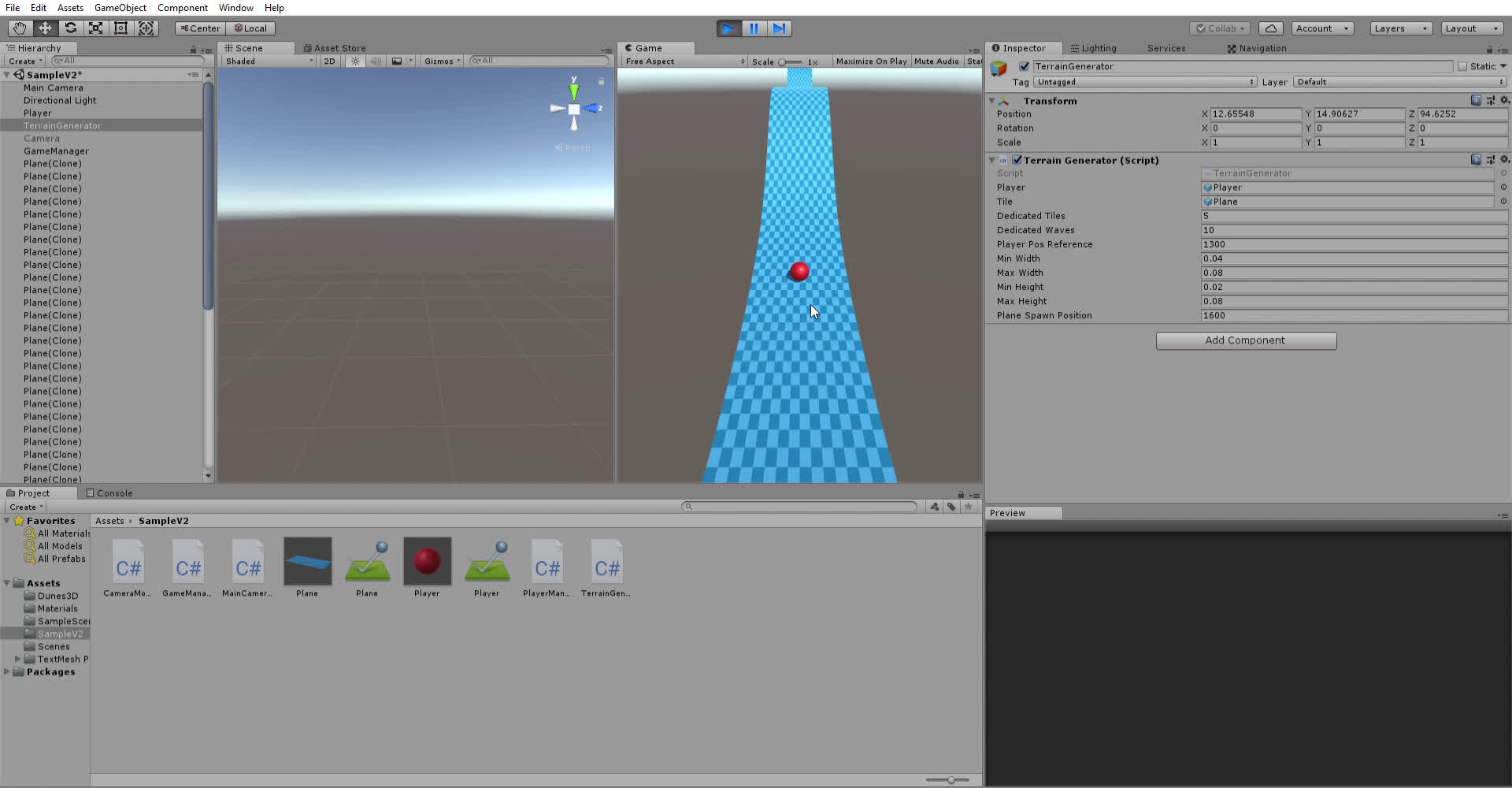Image resolution: width=1512 pixels, height=788 pixels.
Task: Select the Rect transform tool
Action: pos(120,28)
